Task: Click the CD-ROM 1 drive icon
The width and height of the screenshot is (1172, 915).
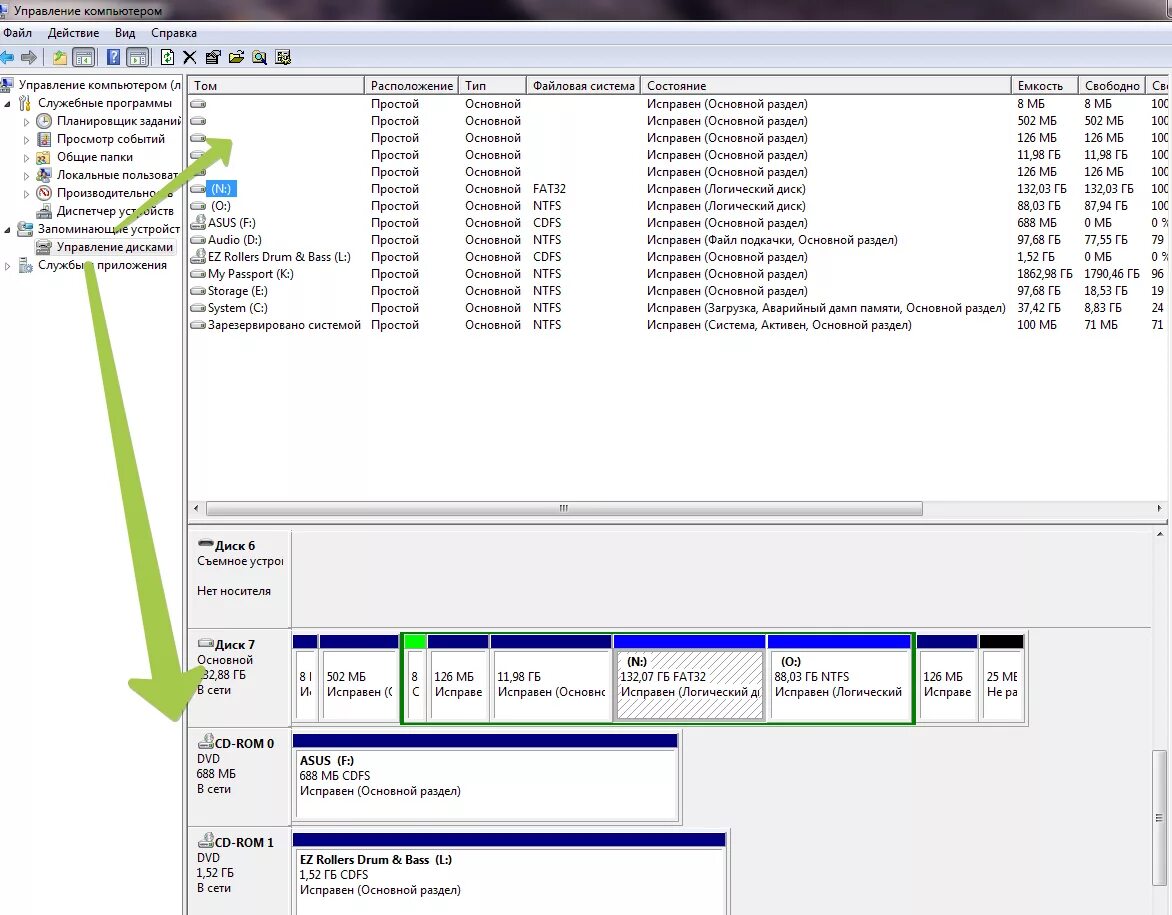Action: (206, 841)
